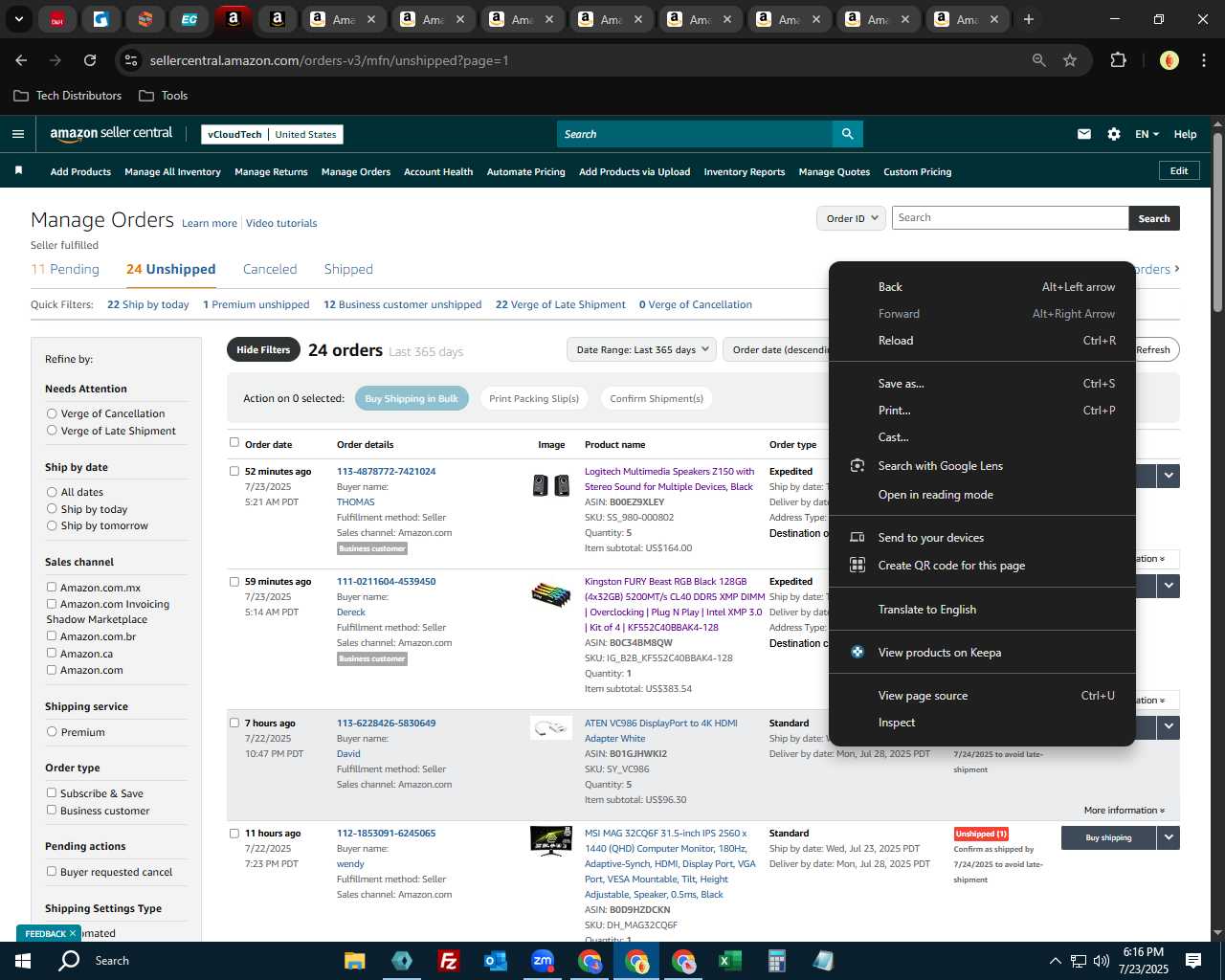Open the Seller Central hamburger menu

point(17,134)
